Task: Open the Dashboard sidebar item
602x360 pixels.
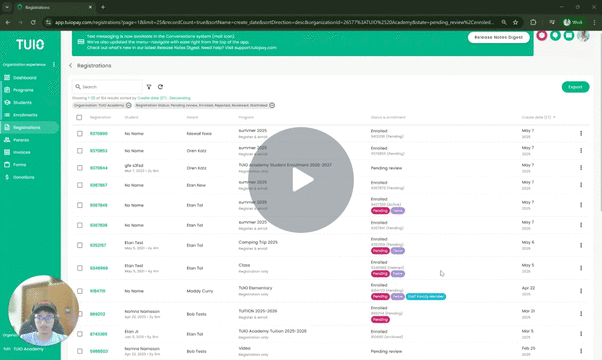Action: pos(25,78)
